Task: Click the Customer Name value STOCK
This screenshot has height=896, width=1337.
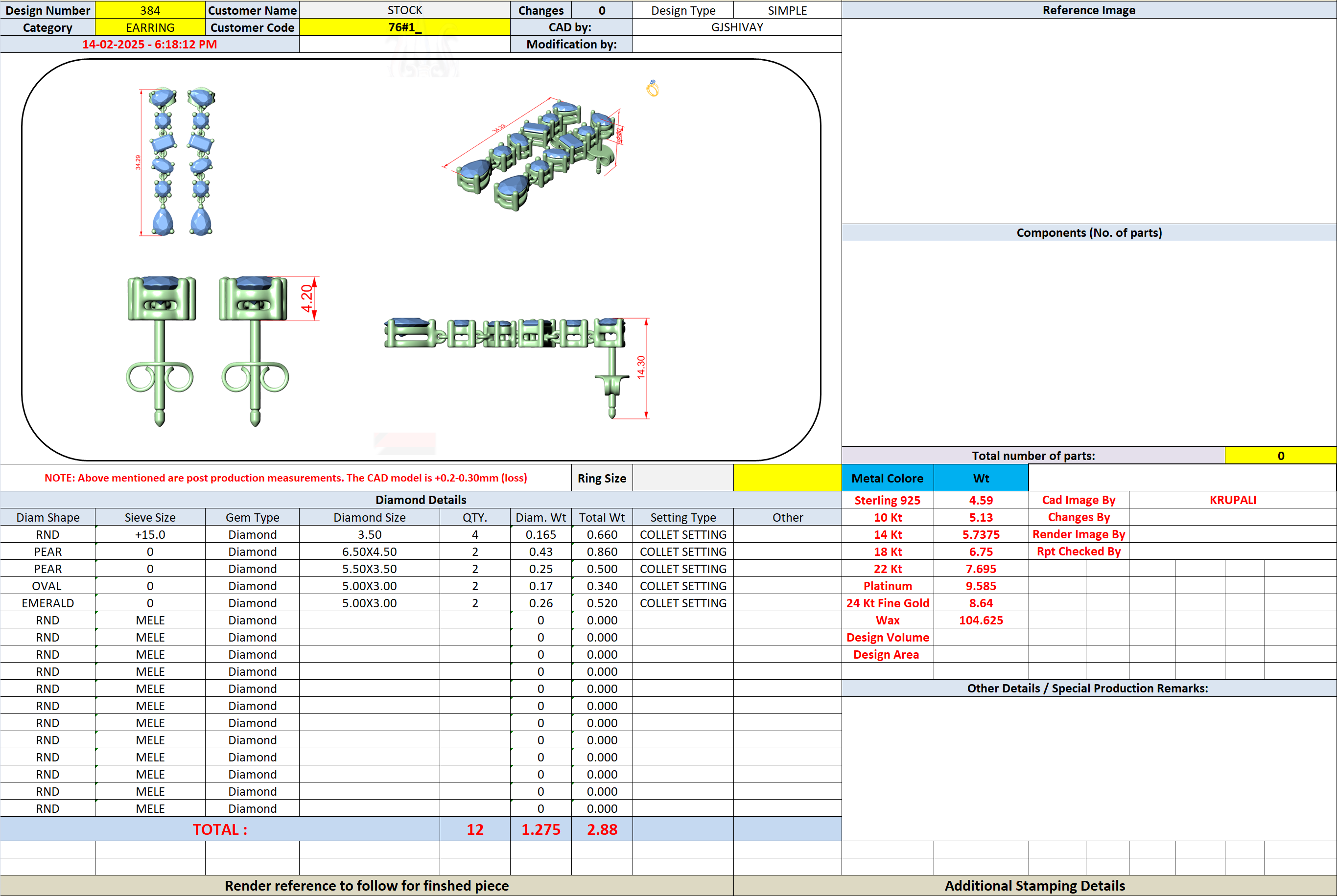Action: (405, 10)
